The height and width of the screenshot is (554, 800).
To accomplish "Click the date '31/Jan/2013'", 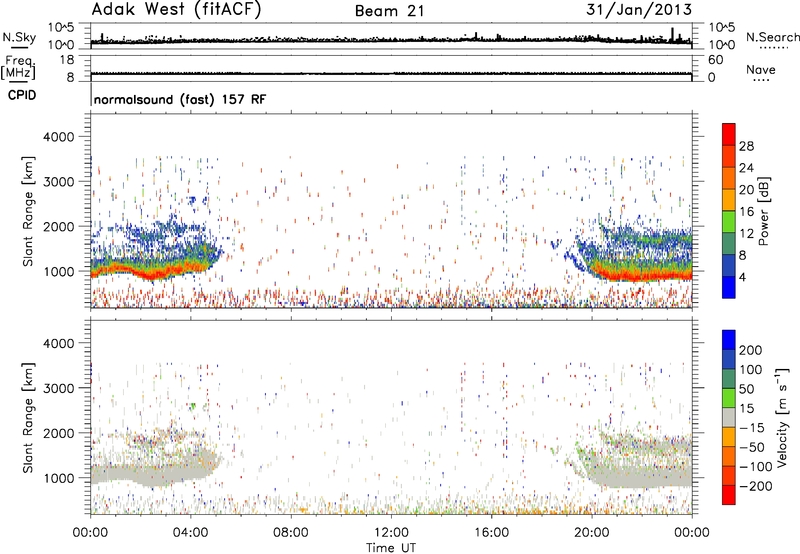I will [639, 9].
